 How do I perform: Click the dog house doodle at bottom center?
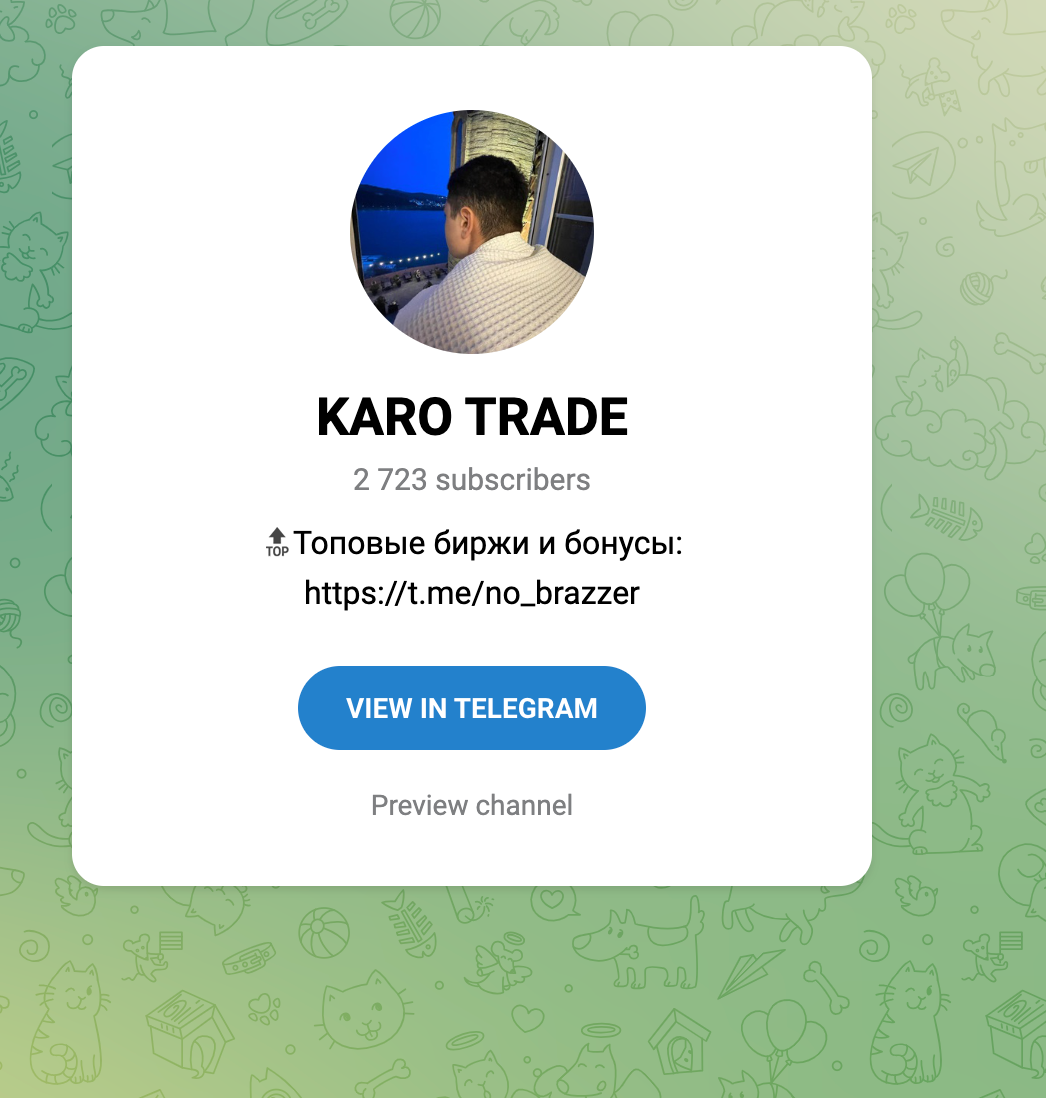(x=678, y=1042)
